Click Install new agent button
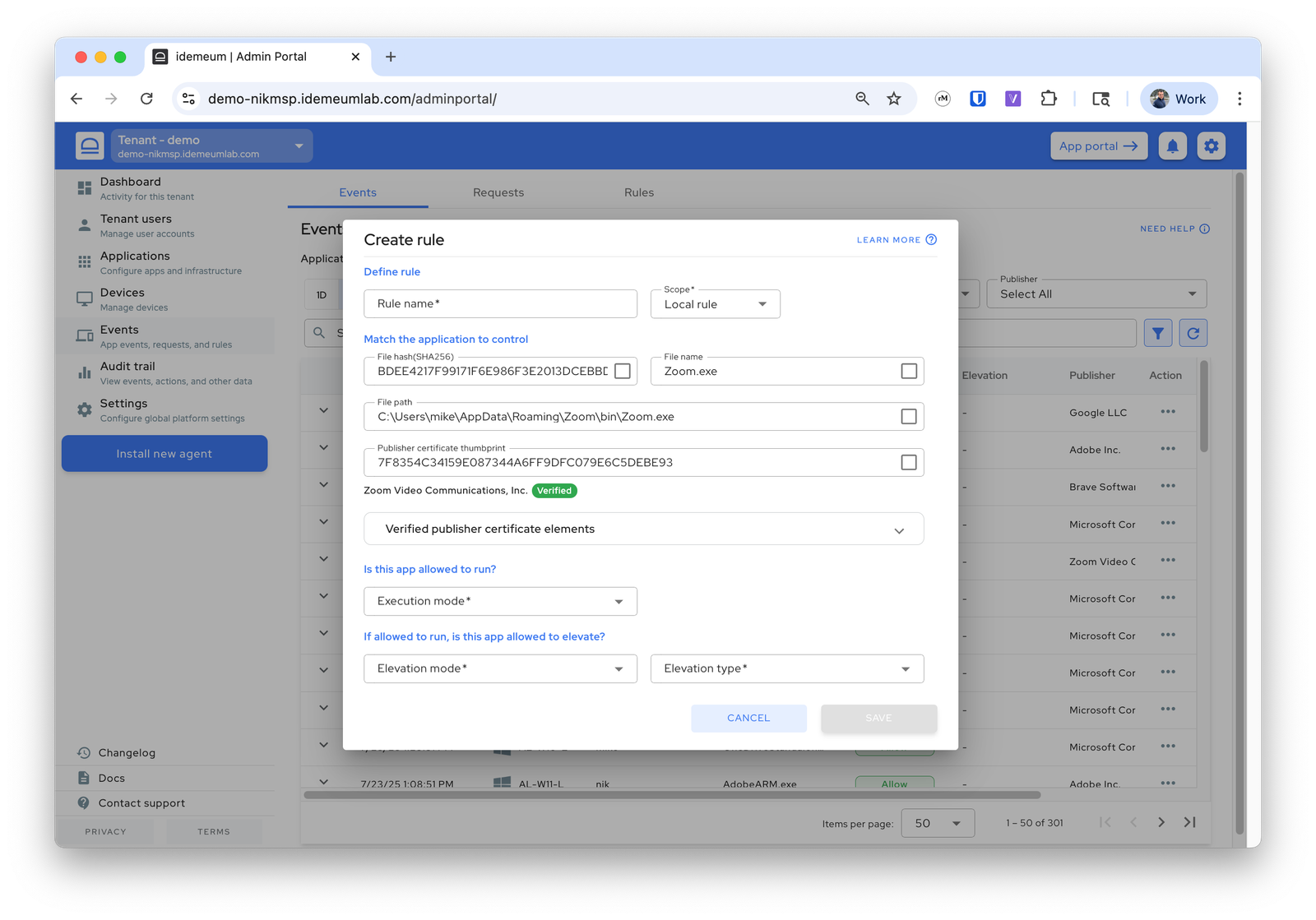The height and width of the screenshot is (920, 1316). click(164, 454)
